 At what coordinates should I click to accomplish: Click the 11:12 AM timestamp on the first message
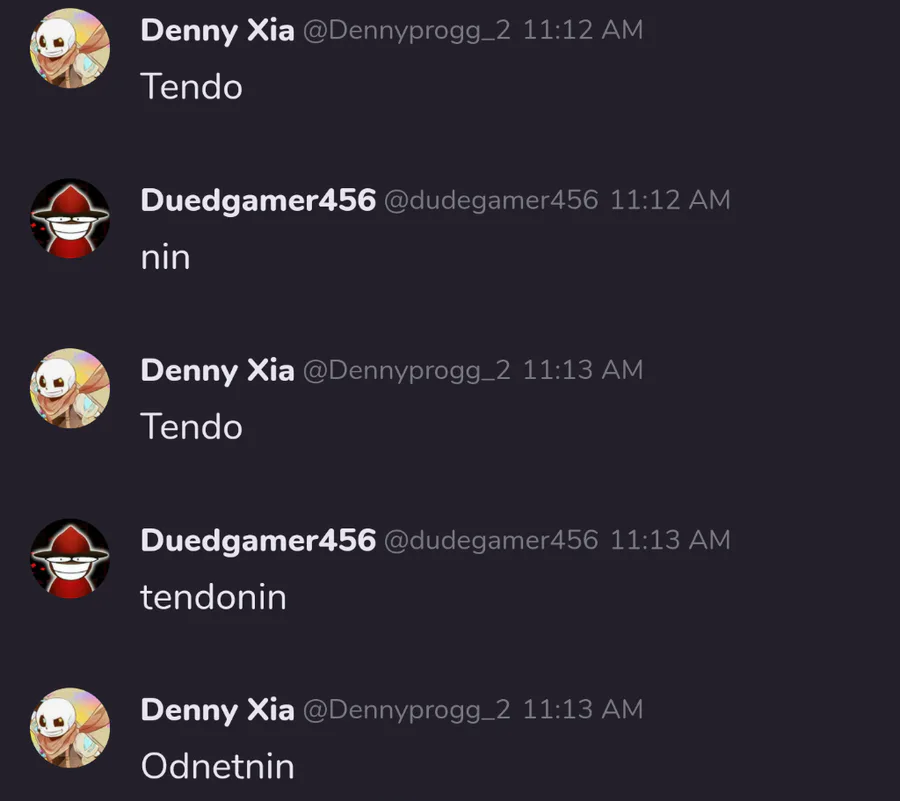point(583,30)
